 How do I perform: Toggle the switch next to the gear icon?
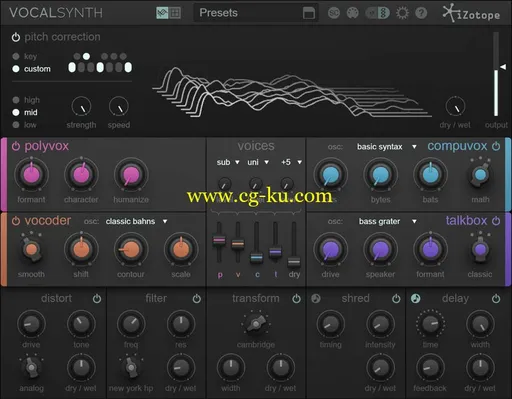(x=378, y=13)
